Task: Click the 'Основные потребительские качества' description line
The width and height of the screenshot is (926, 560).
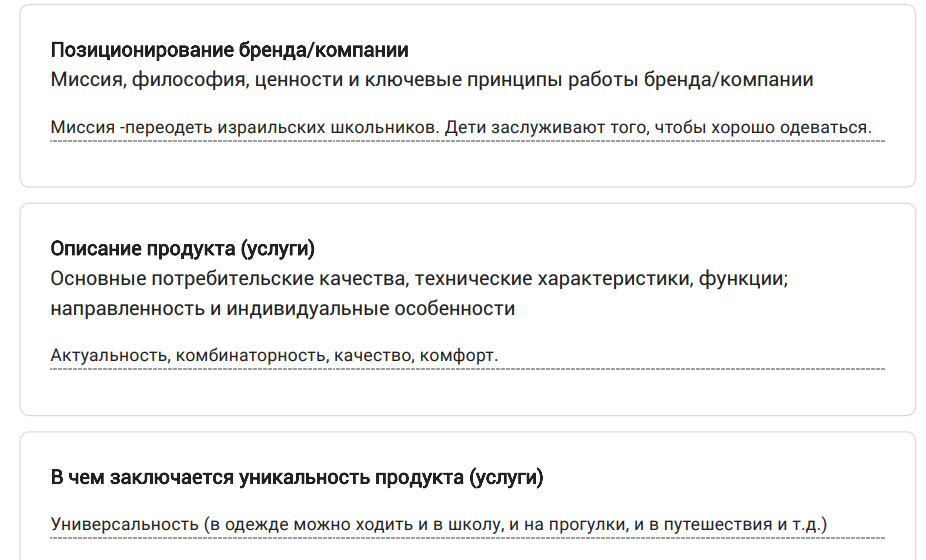Action: click(x=419, y=278)
